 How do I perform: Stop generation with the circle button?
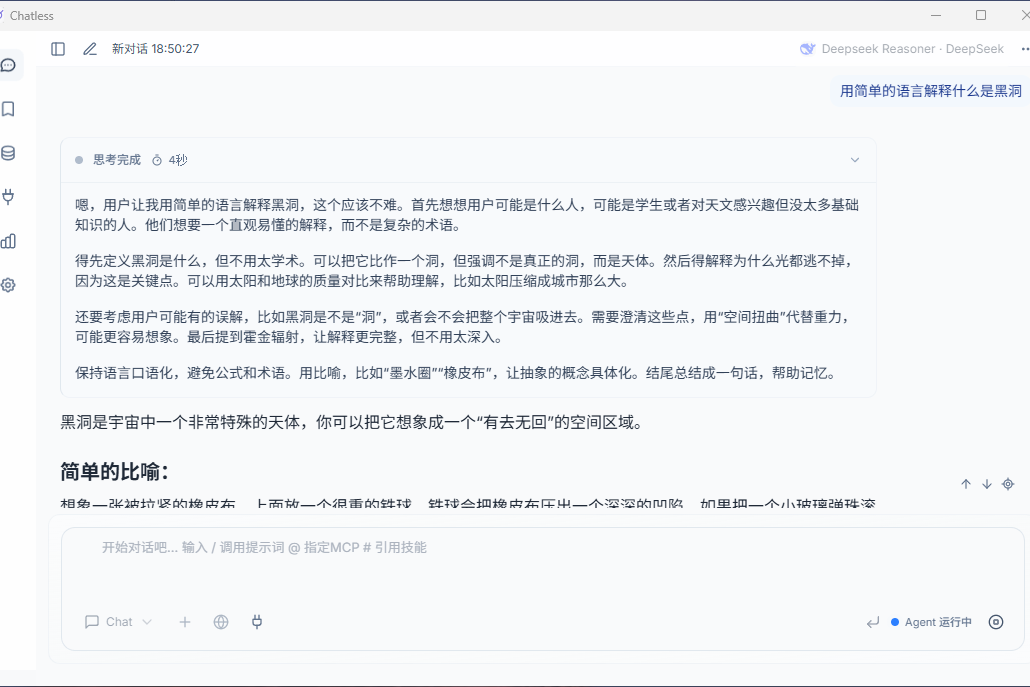996,622
